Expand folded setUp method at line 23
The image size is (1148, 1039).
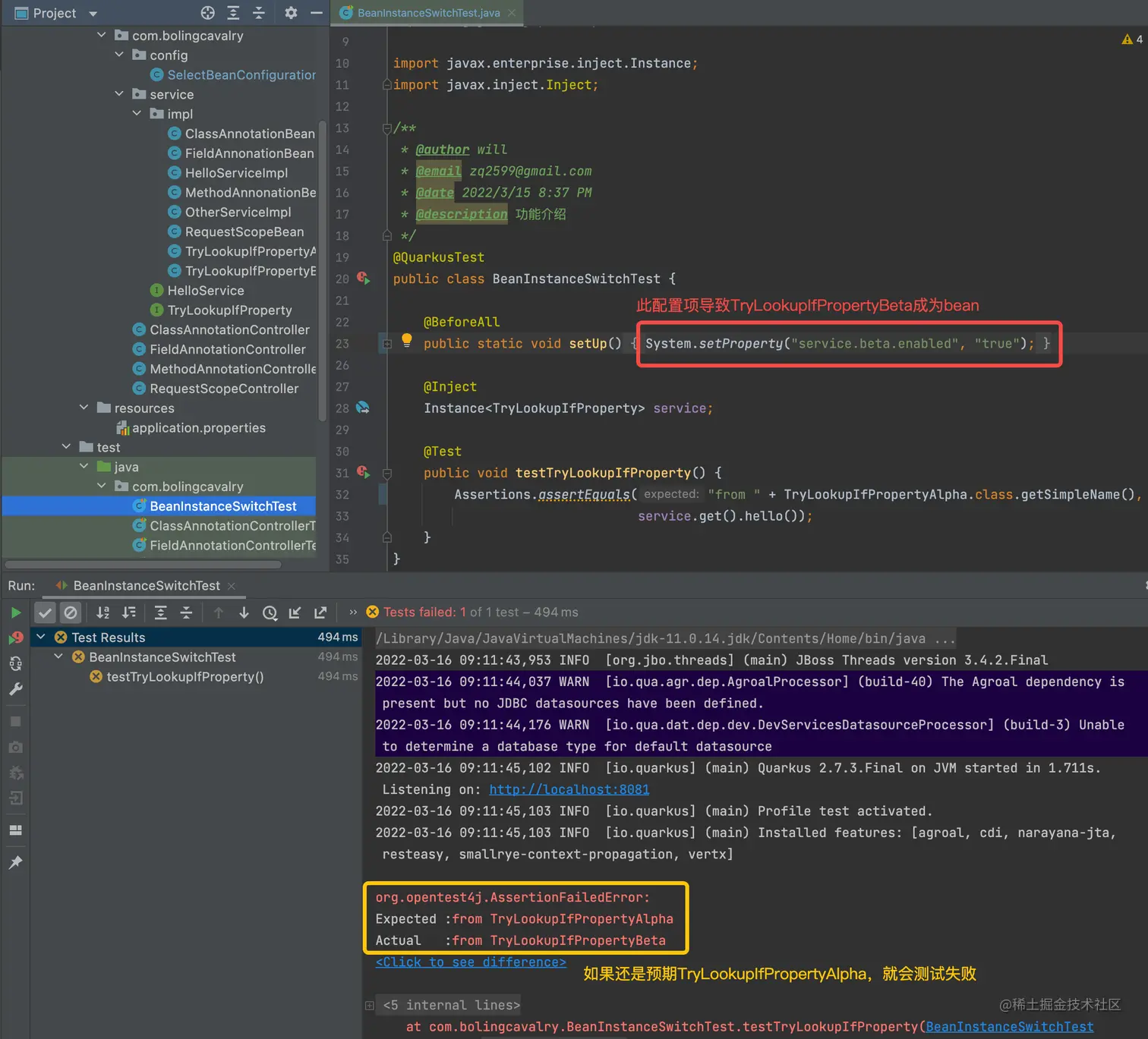pos(387,344)
